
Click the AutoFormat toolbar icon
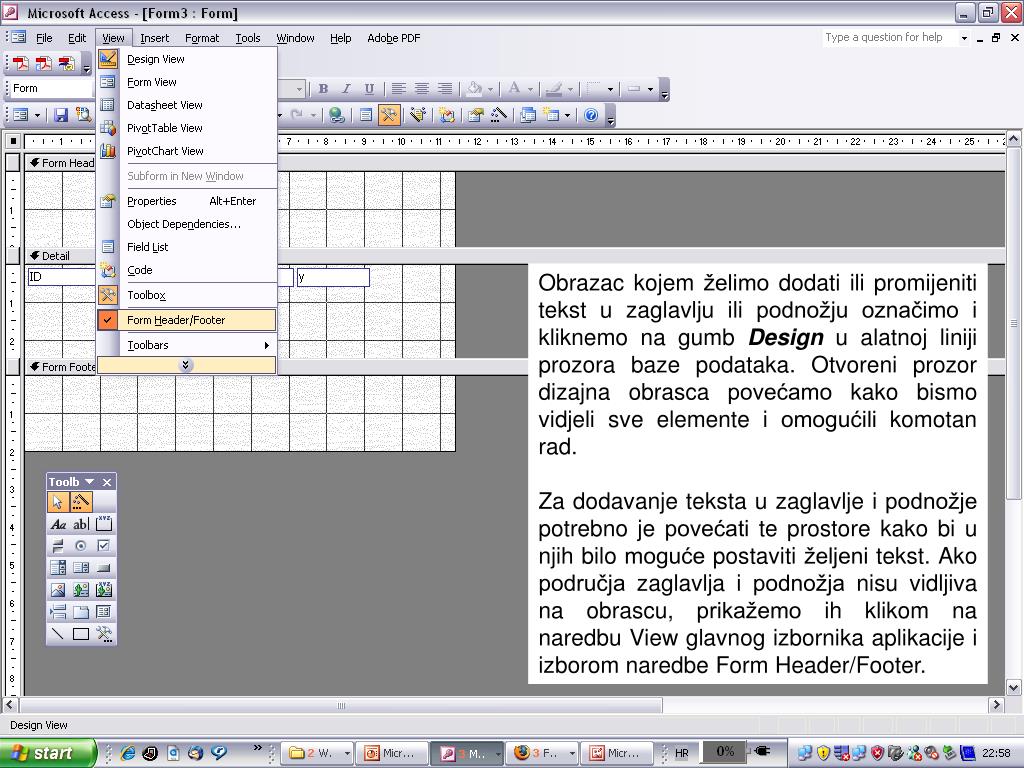coord(417,116)
